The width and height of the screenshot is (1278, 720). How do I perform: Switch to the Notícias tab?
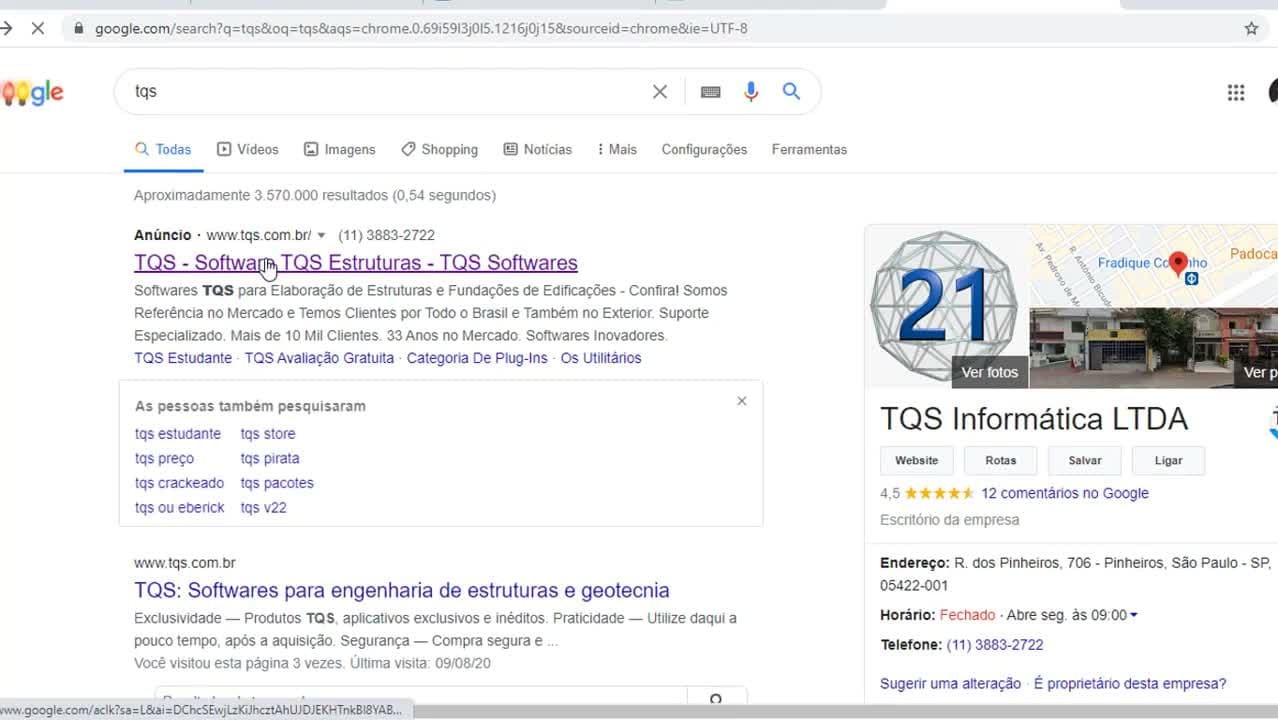tap(538, 149)
